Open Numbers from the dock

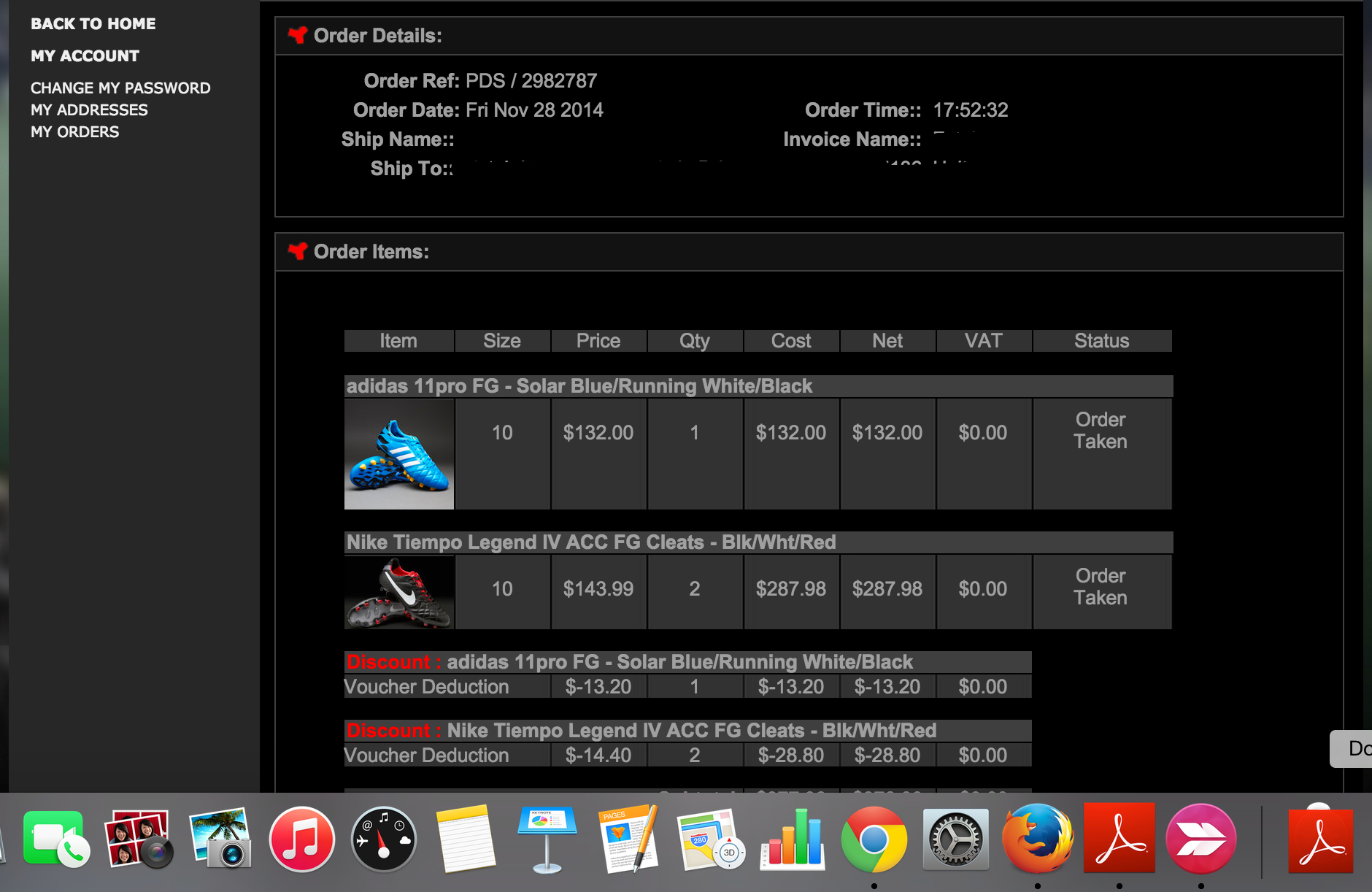point(793,839)
